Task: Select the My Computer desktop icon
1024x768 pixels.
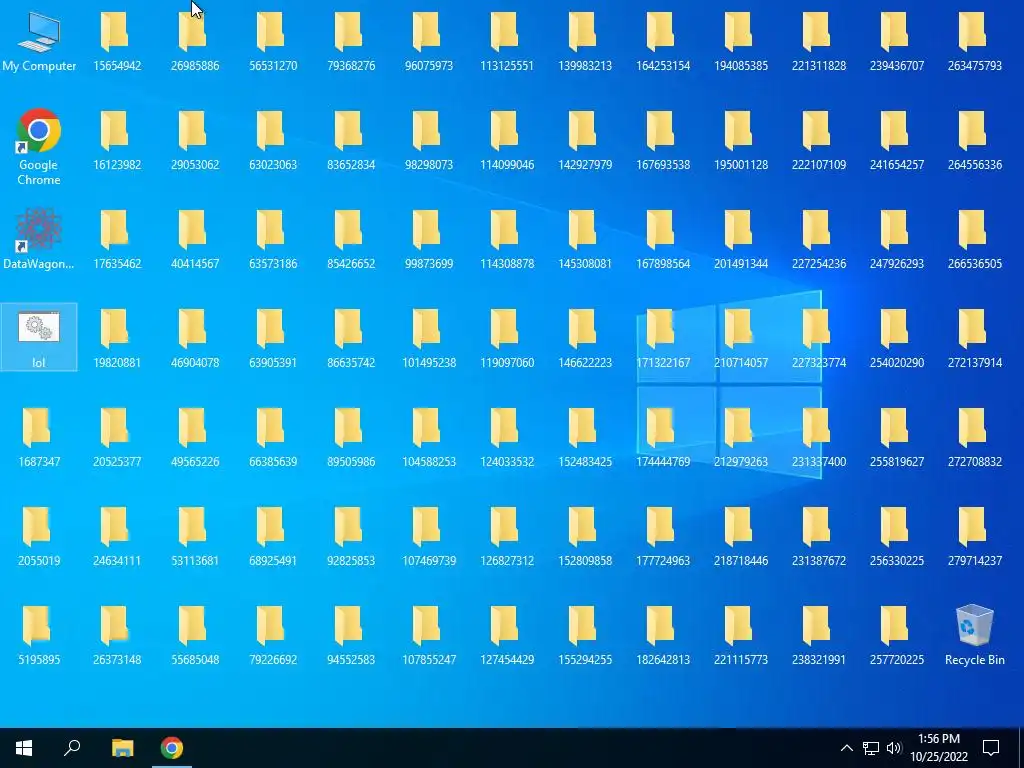Action: 39,40
